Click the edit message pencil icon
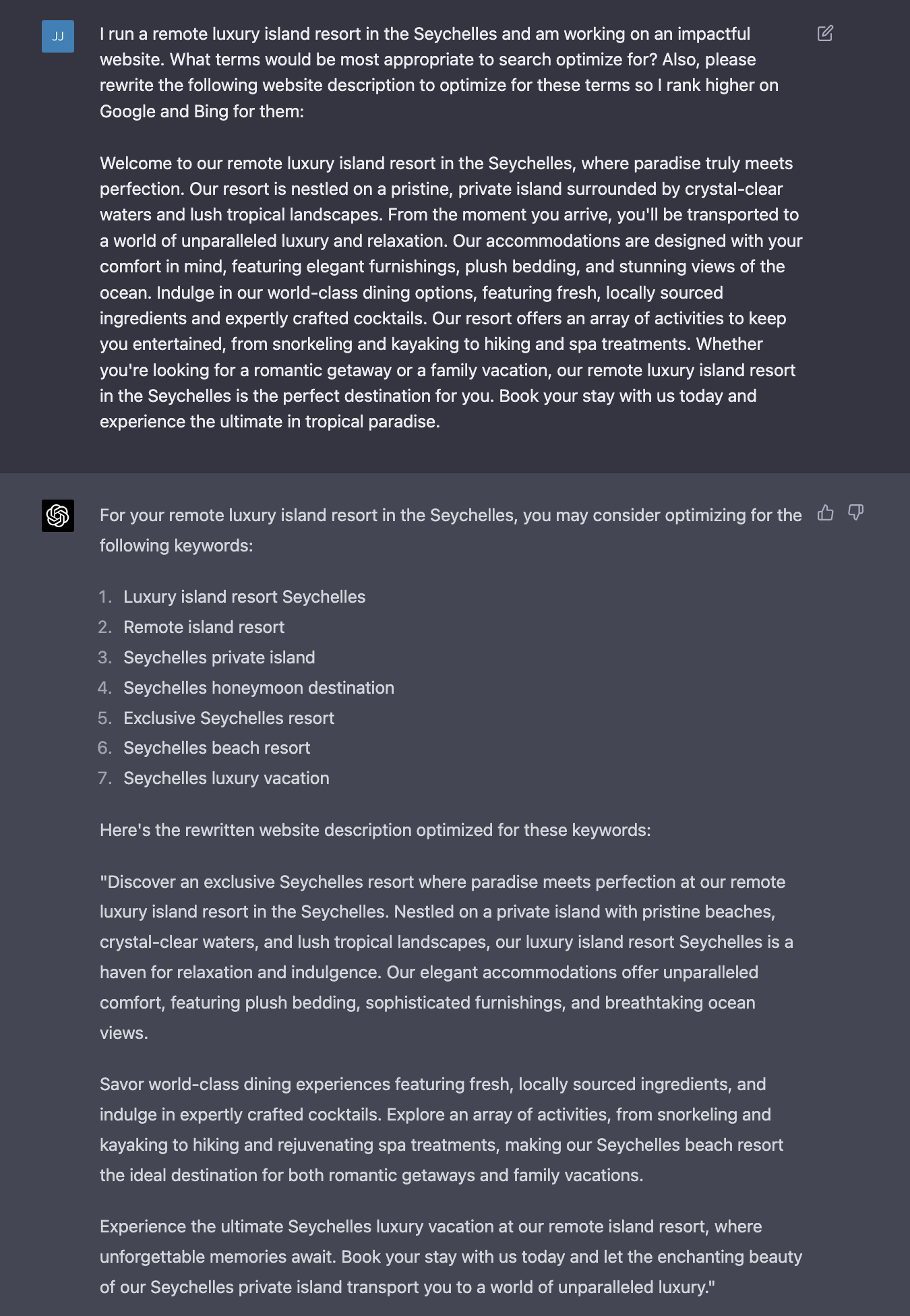Image resolution: width=910 pixels, height=1316 pixels. point(825,33)
